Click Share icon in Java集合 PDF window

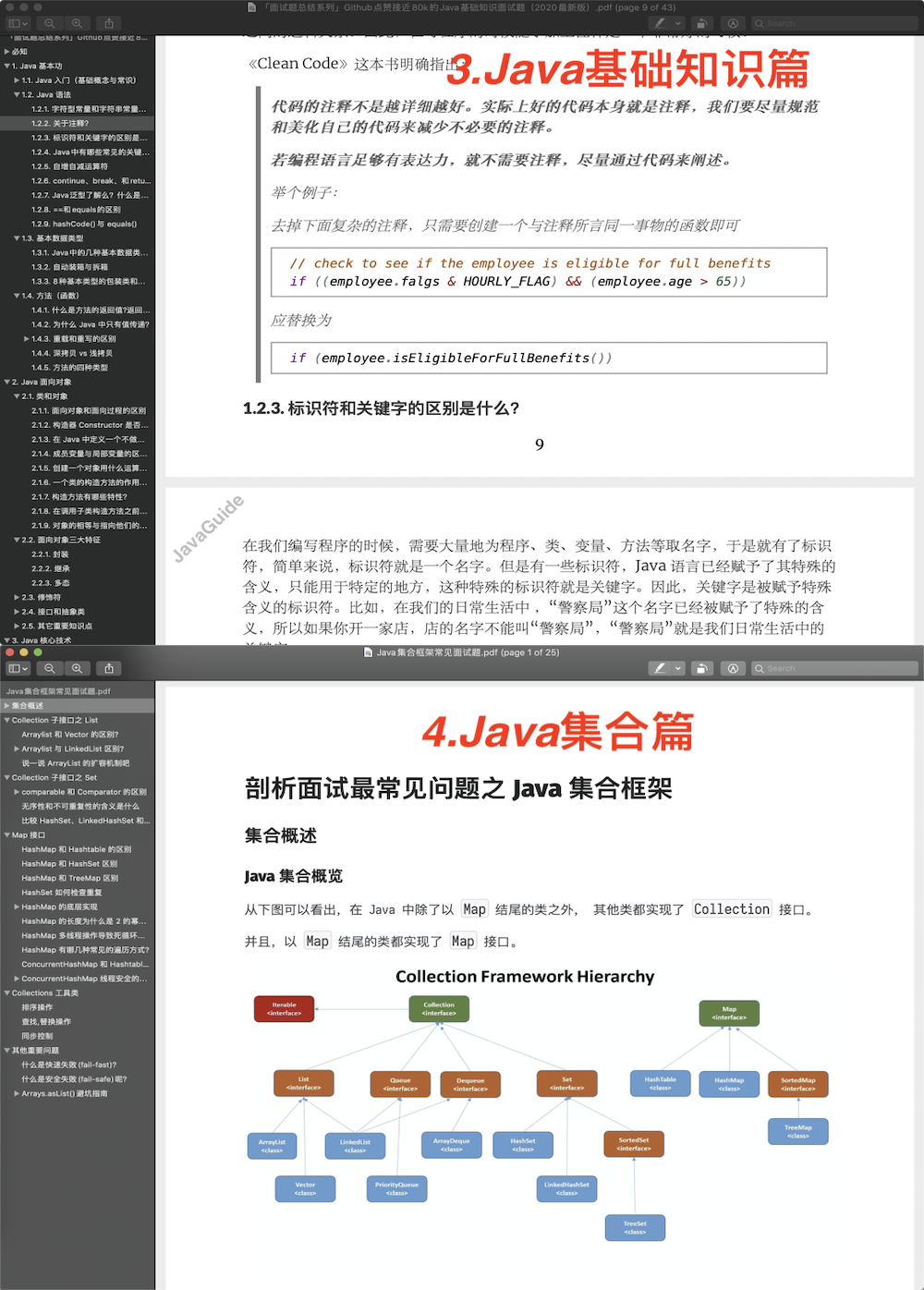[x=109, y=668]
